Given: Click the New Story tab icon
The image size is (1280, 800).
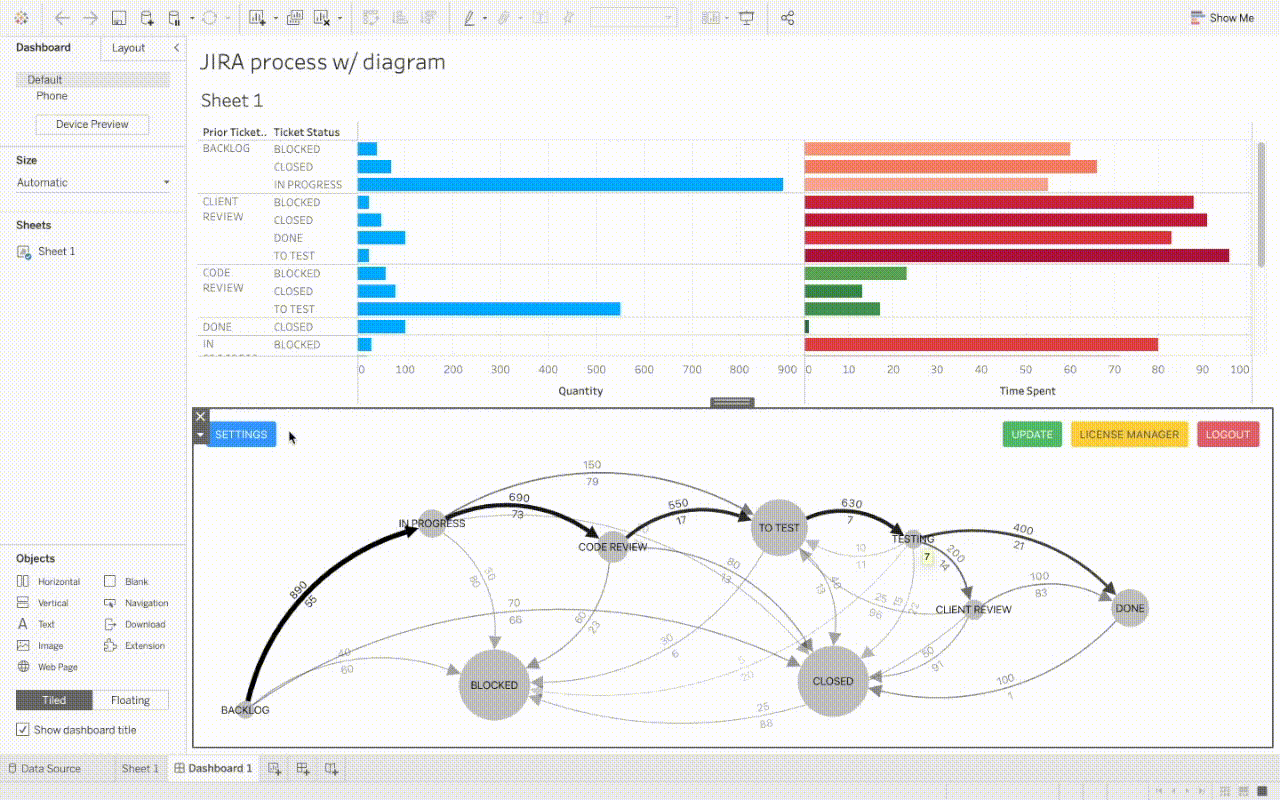Looking at the screenshot, I should [x=332, y=768].
